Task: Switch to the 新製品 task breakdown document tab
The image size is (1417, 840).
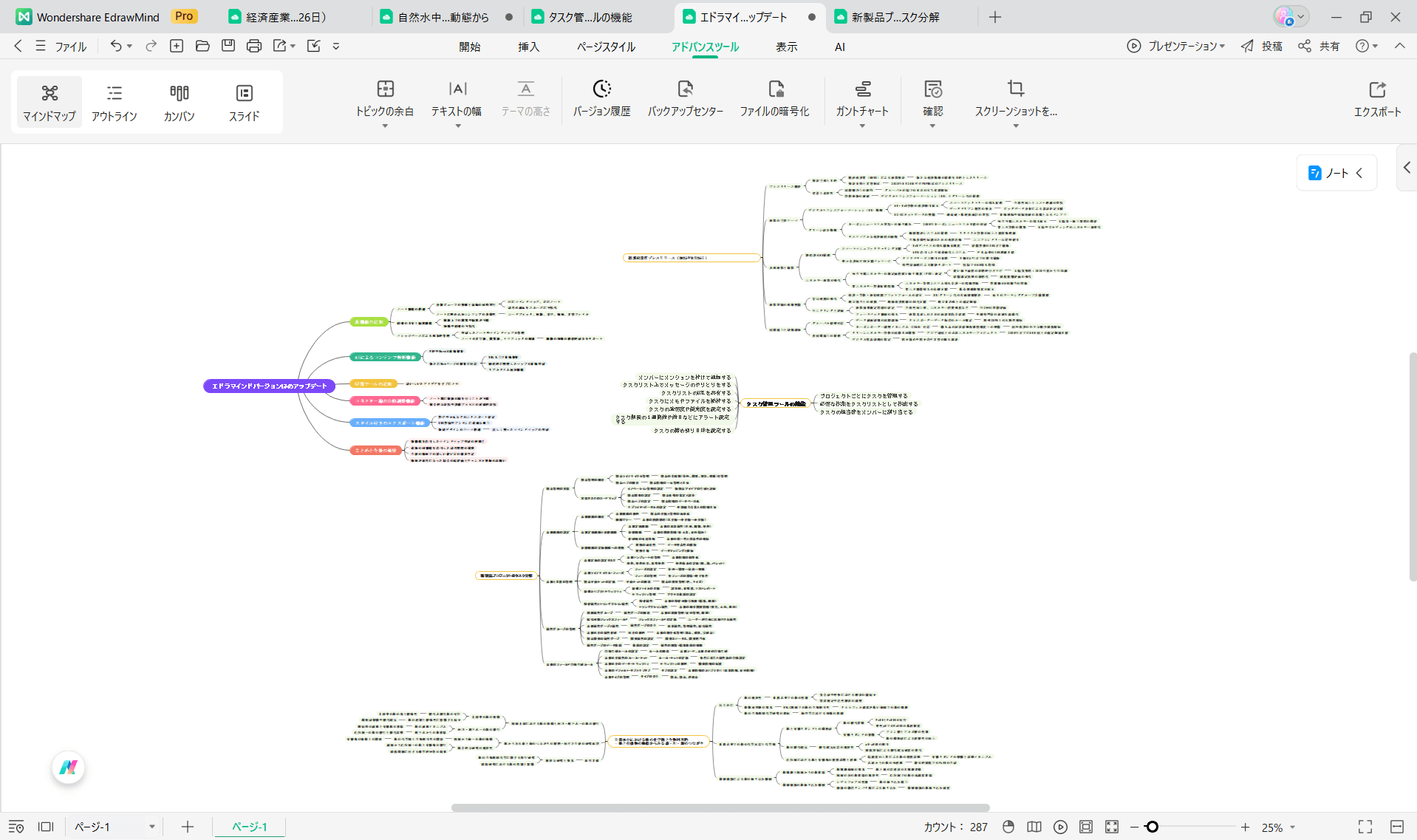Action: tap(895, 17)
